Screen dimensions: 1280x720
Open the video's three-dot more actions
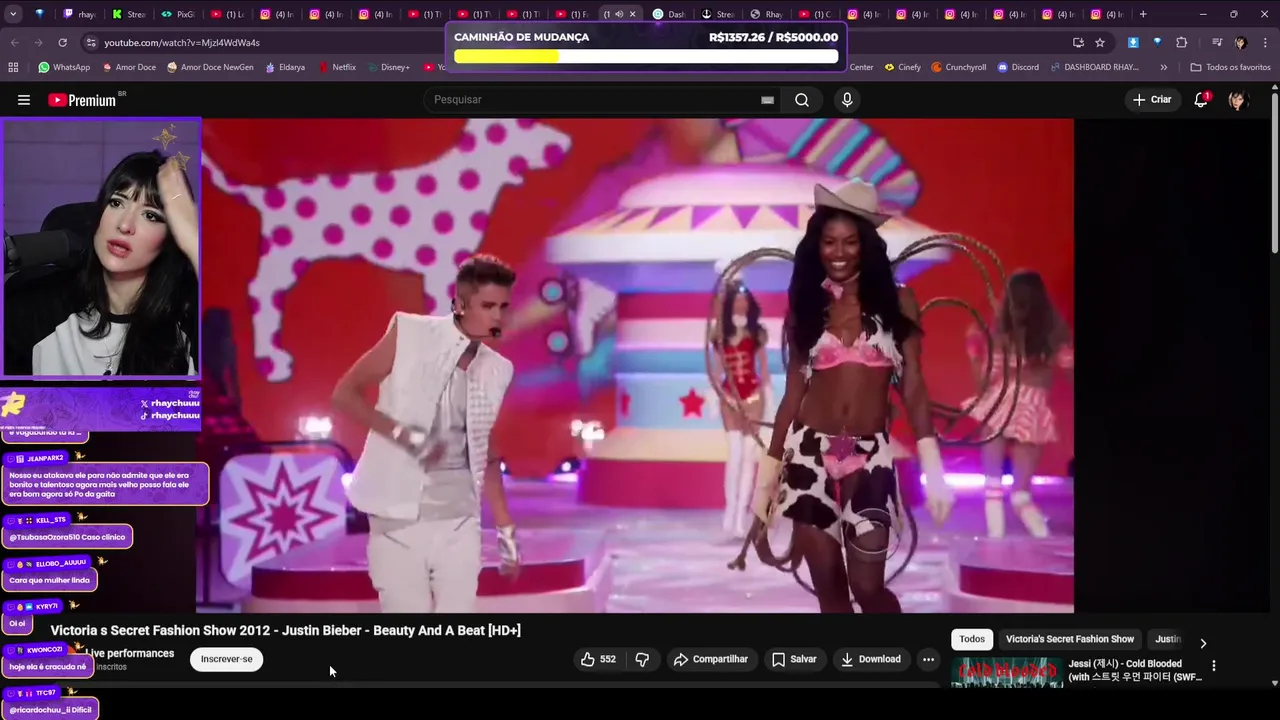[x=928, y=659]
